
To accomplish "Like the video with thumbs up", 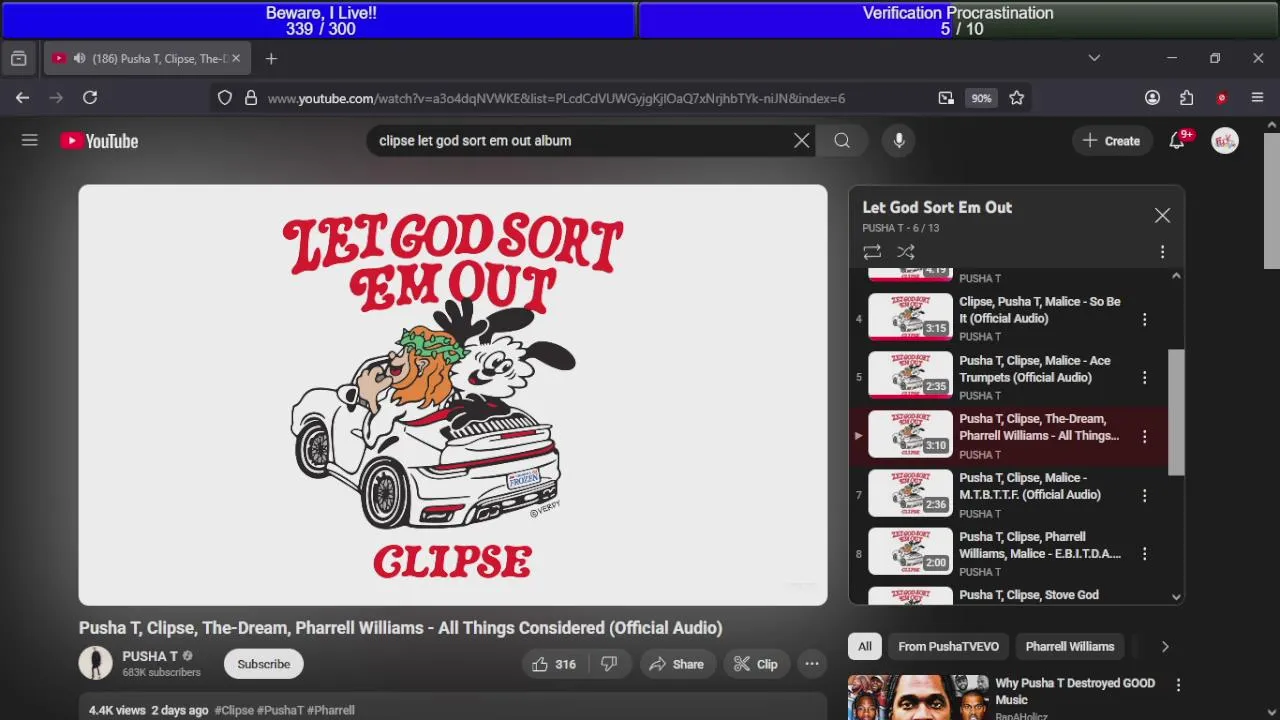I will click(x=553, y=664).
